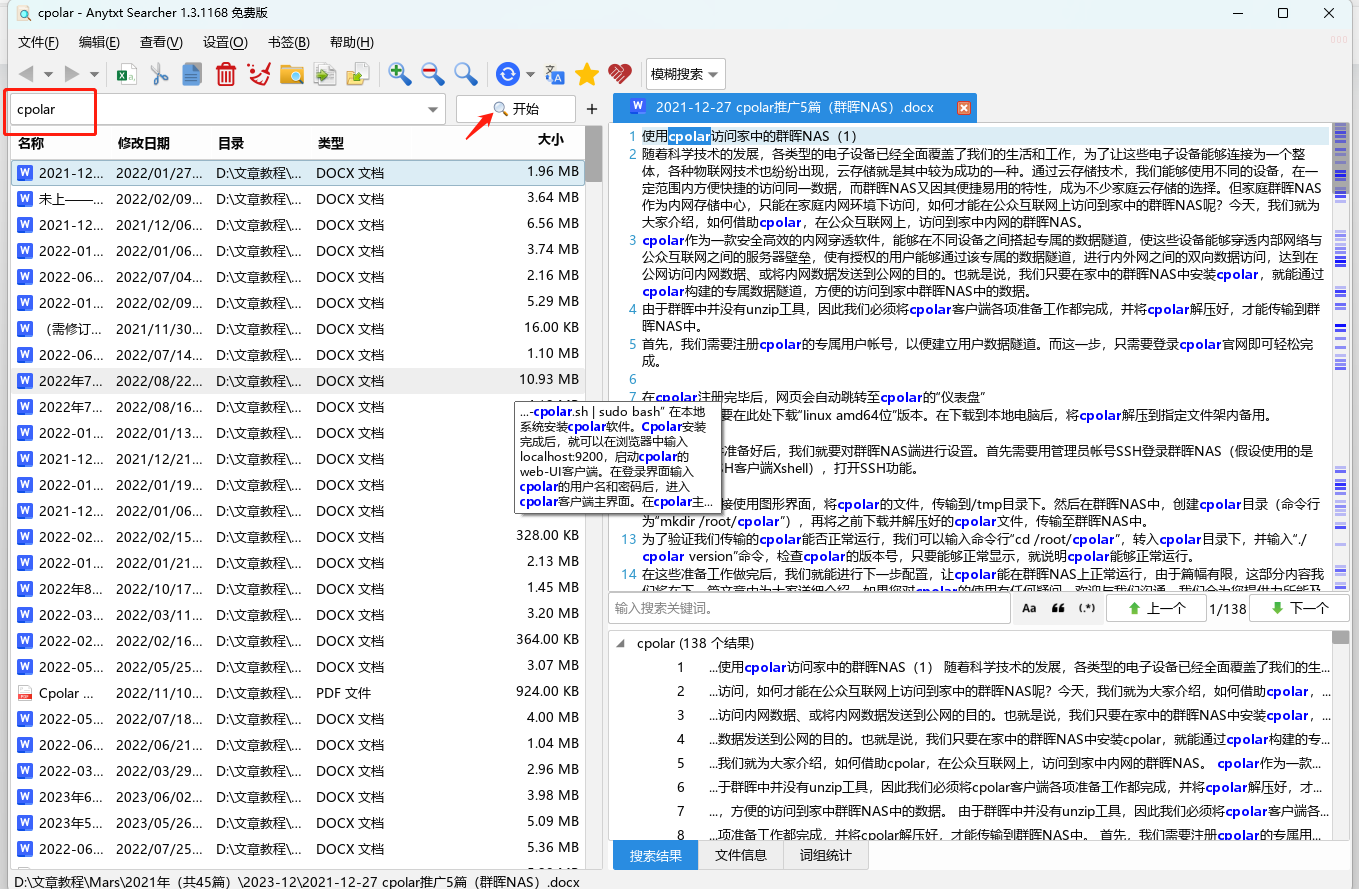1359x889 pixels.
Task: Expand the refresh icon's dropdown arrow
Action: coord(529,73)
